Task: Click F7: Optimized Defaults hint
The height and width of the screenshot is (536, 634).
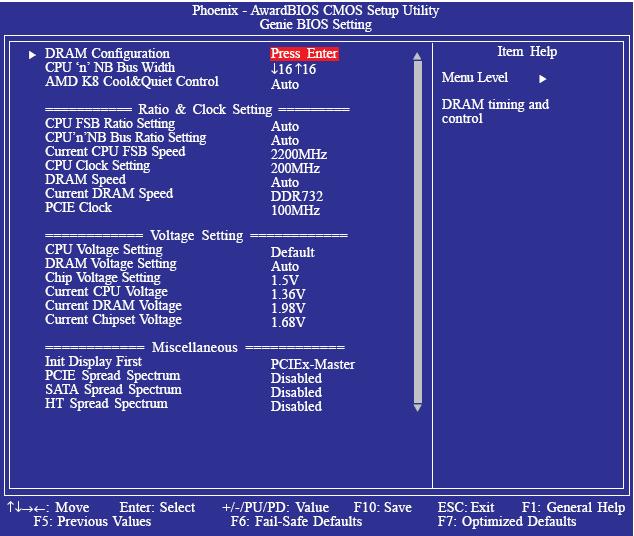Action: pyautogui.click(x=507, y=522)
